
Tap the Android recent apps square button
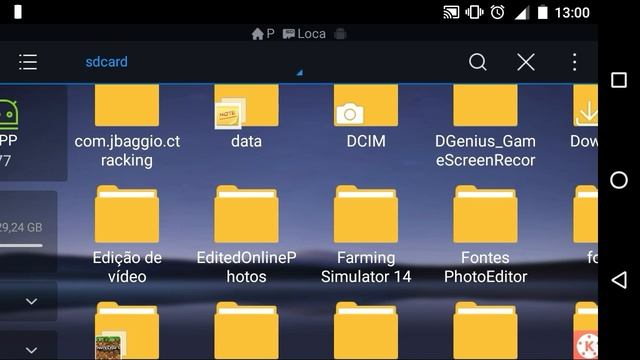point(619,80)
